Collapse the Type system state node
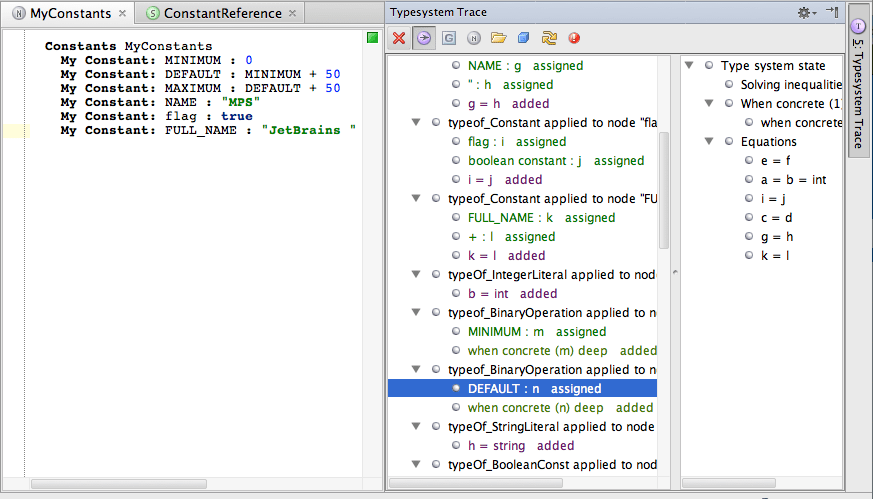 coord(691,66)
